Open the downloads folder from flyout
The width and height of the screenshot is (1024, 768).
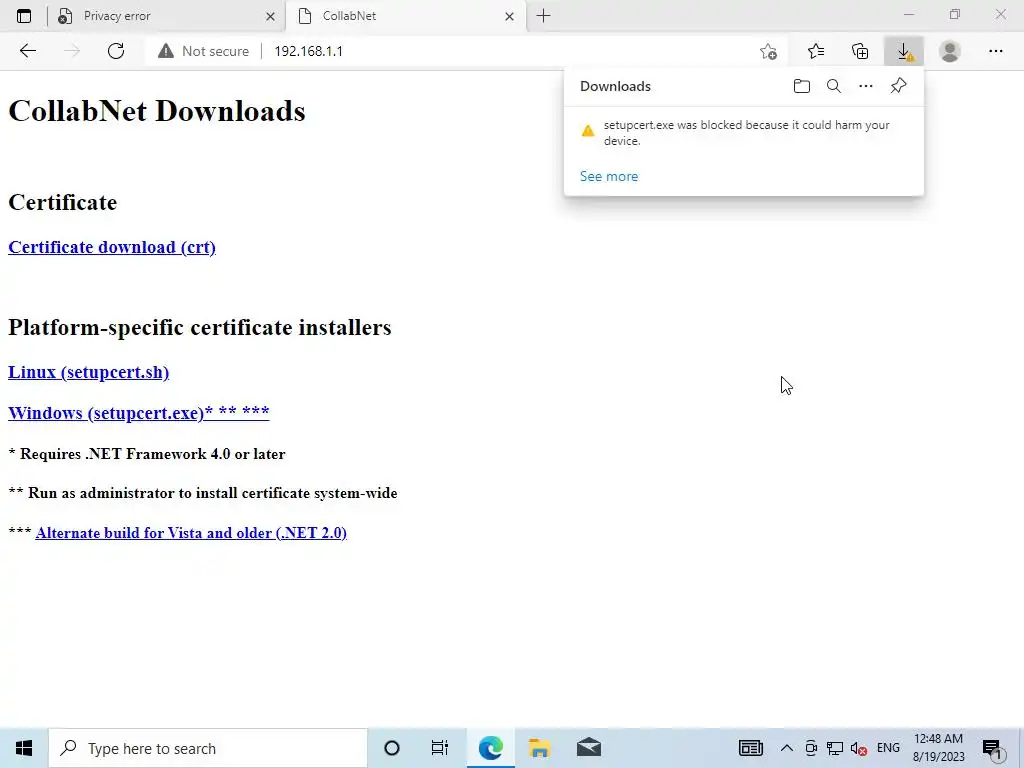(801, 86)
